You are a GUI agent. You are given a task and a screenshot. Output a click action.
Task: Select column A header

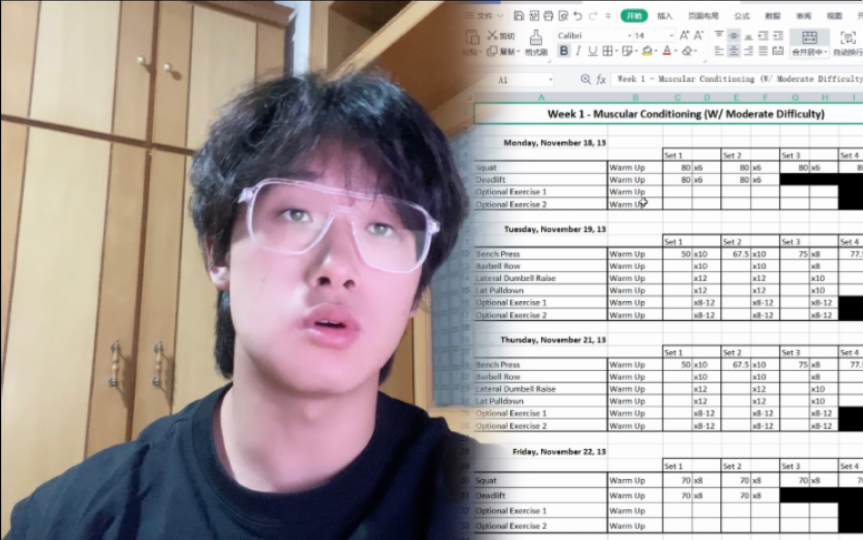coord(541,97)
